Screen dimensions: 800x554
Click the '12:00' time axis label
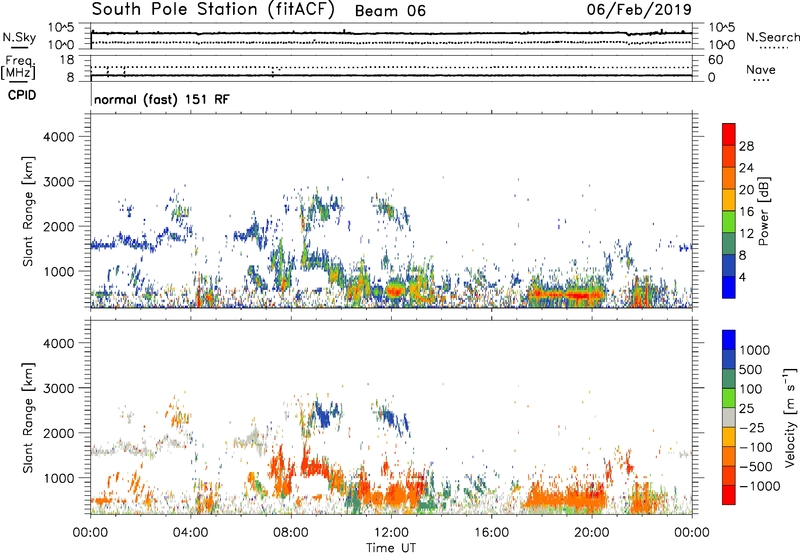(391, 533)
